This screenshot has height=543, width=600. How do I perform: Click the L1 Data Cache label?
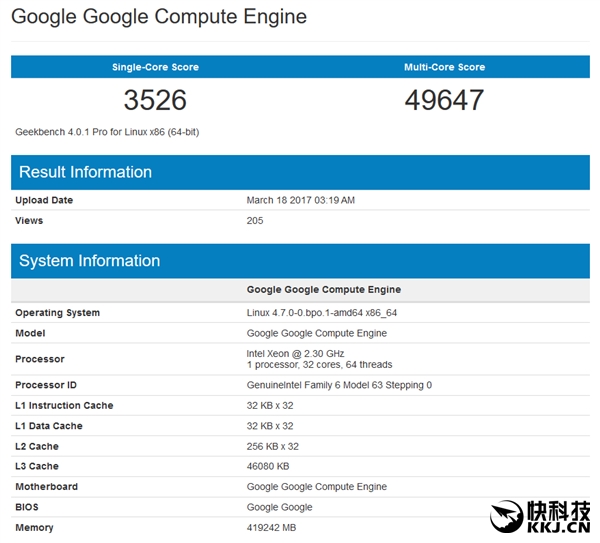pyautogui.click(x=49, y=426)
